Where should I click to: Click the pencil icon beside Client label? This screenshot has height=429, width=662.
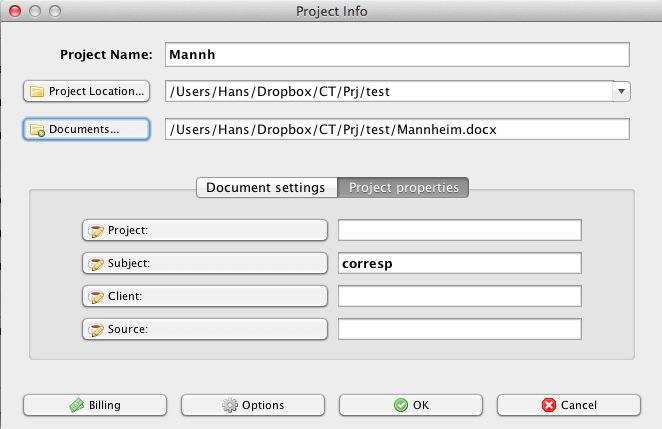pos(97,297)
